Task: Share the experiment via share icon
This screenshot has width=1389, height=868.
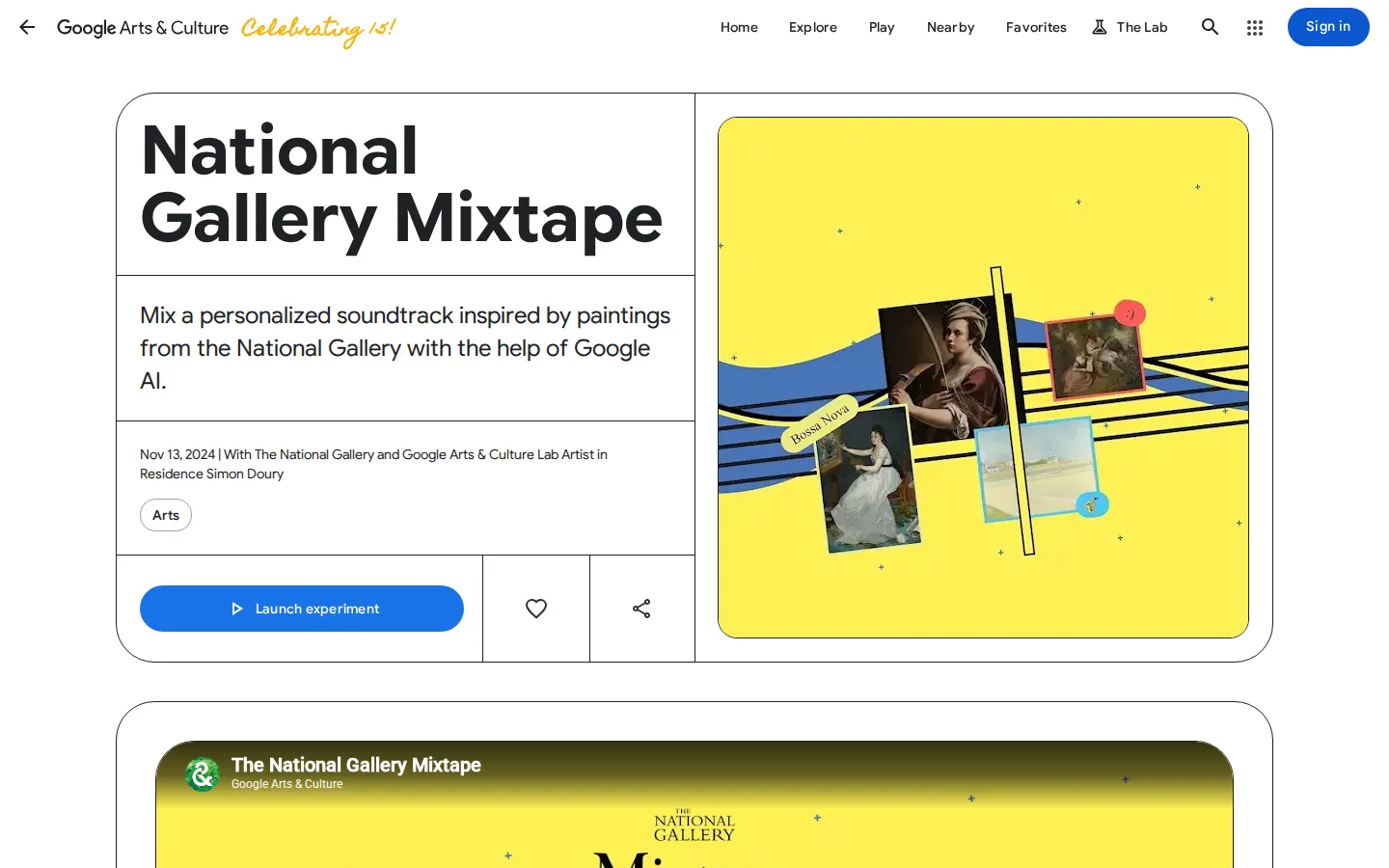Action: coord(641,609)
